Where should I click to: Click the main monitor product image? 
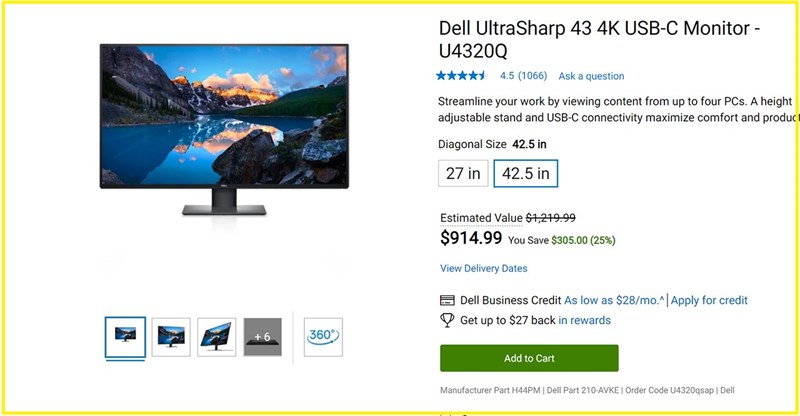click(x=224, y=130)
